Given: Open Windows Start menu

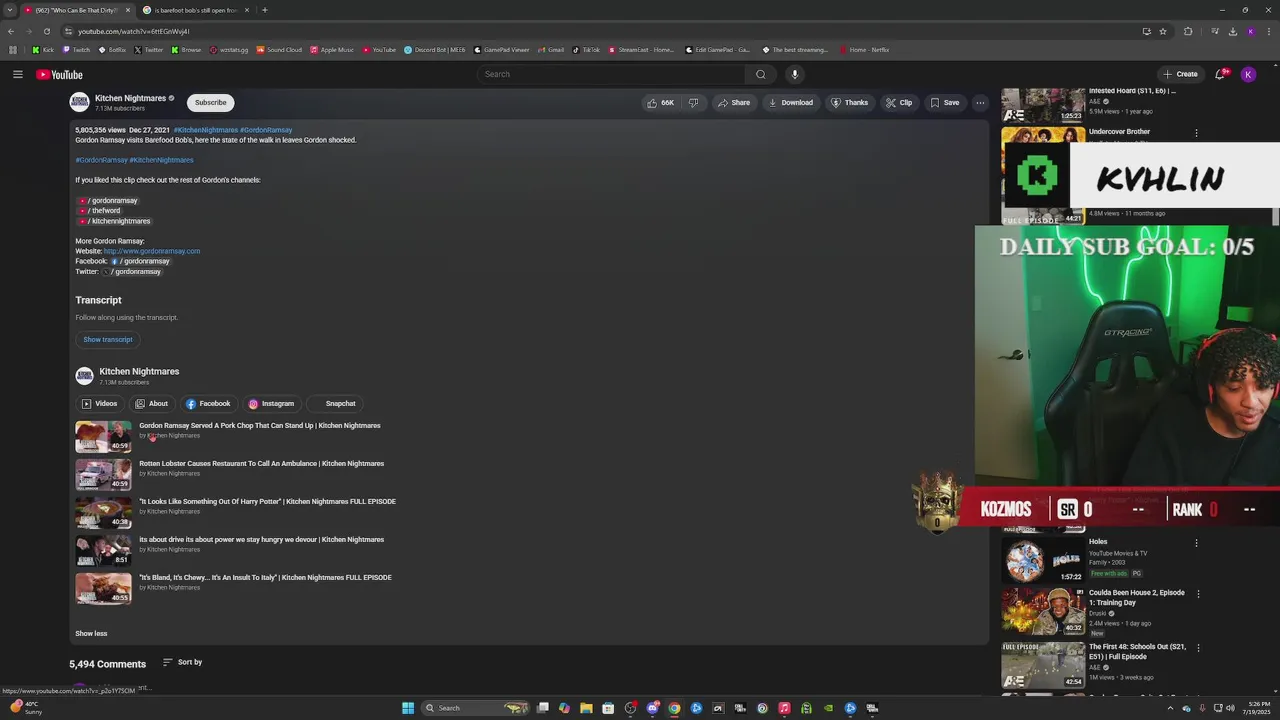Looking at the screenshot, I should tap(408, 708).
